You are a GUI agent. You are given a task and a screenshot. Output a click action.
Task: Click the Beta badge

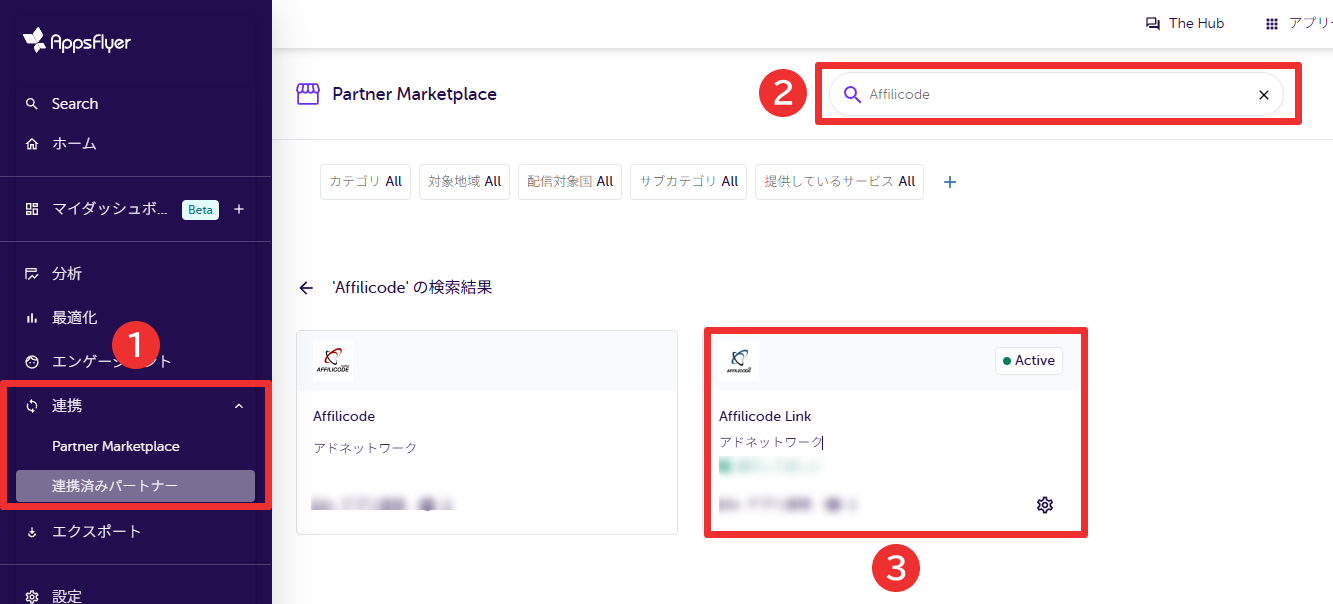[x=200, y=210]
